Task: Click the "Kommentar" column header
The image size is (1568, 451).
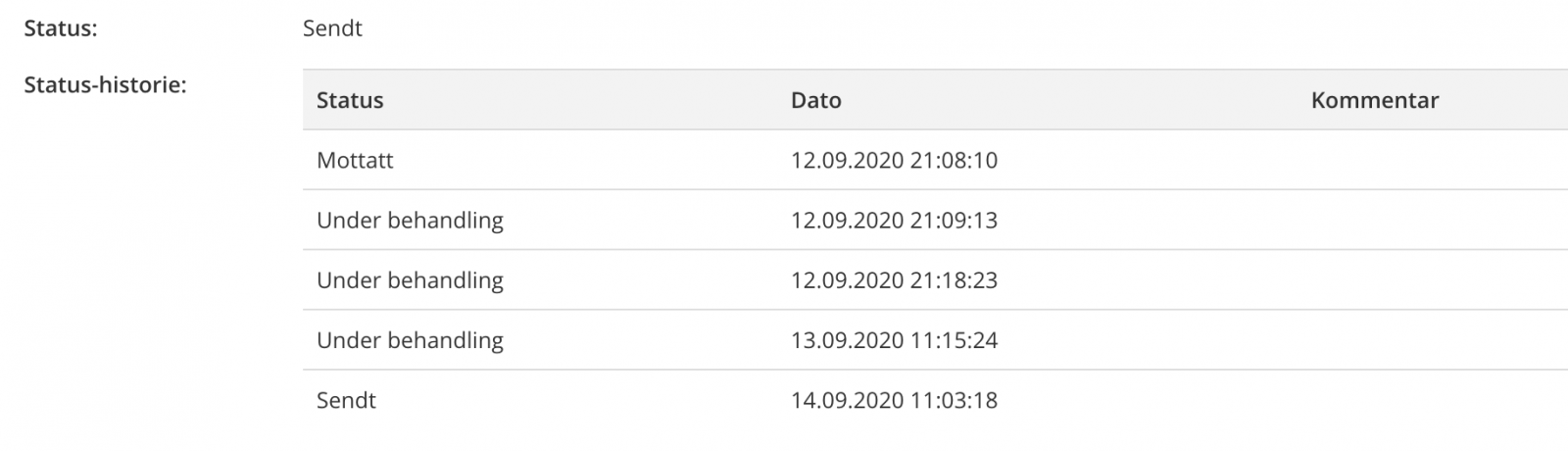Action: point(1374,100)
